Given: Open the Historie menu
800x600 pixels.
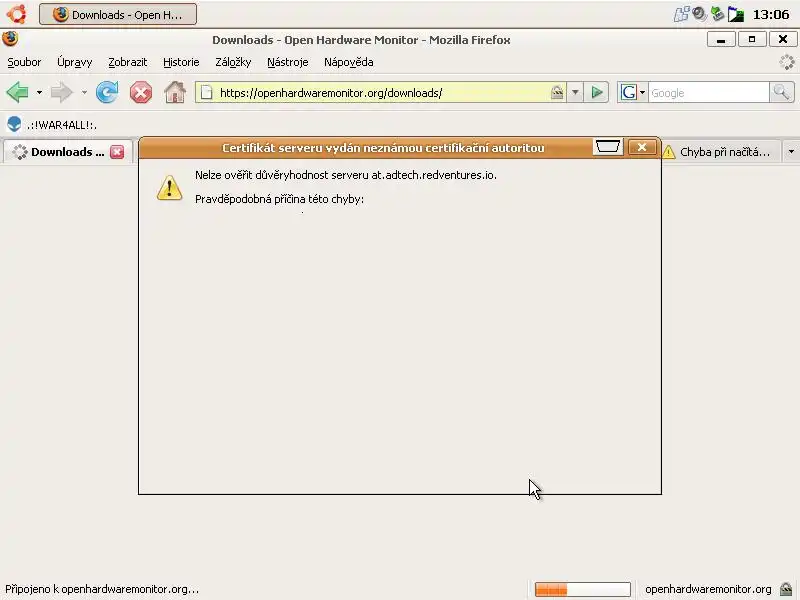Looking at the screenshot, I should click(181, 62).
